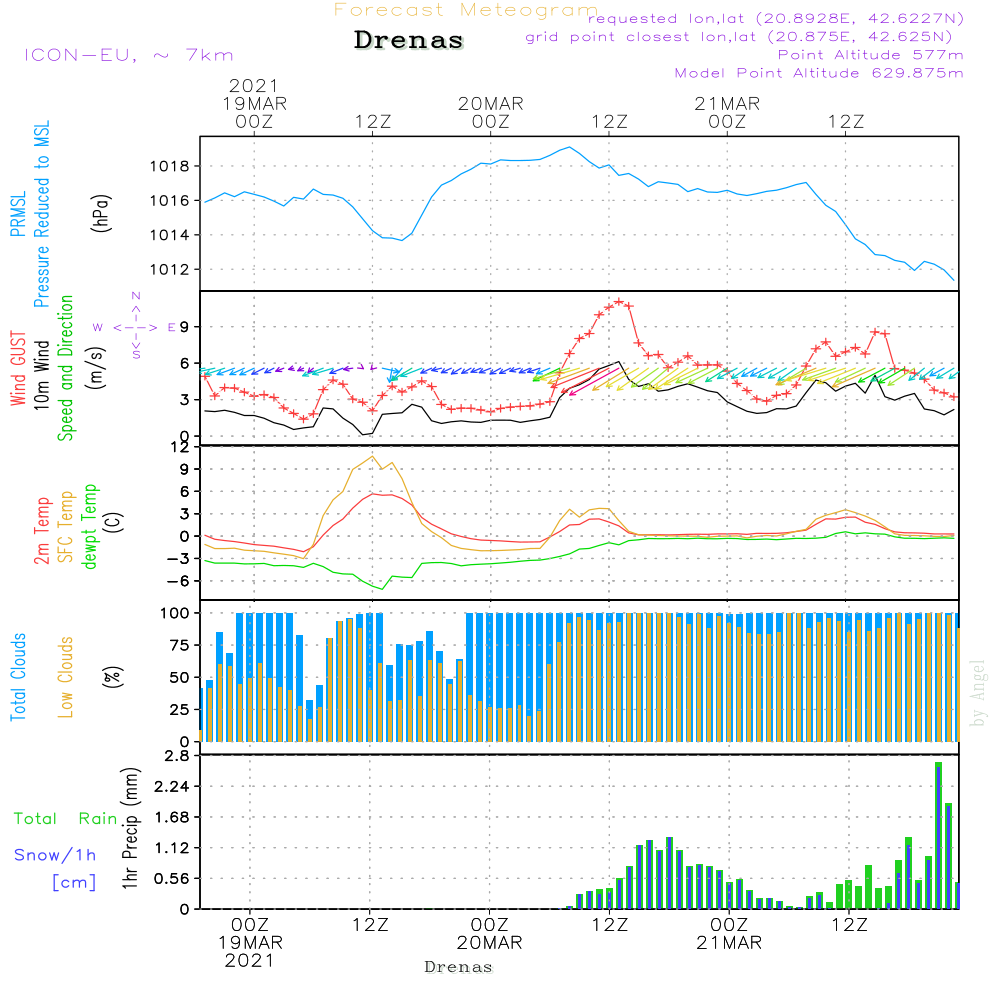1000x1000 pixels.
Task: Click the '[cm]' snow unit label
Action: coord(74,883)
